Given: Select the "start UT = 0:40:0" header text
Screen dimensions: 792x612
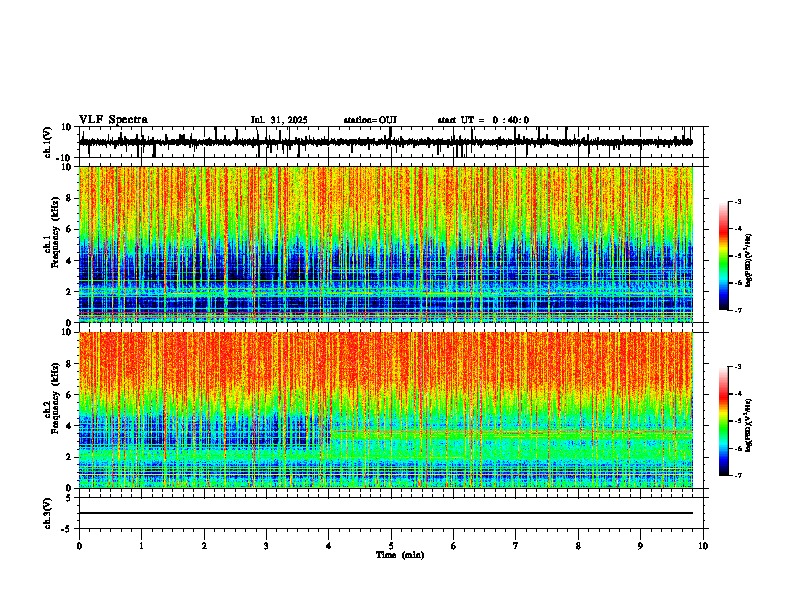Looking at the screenshot, I should [483, 120].
